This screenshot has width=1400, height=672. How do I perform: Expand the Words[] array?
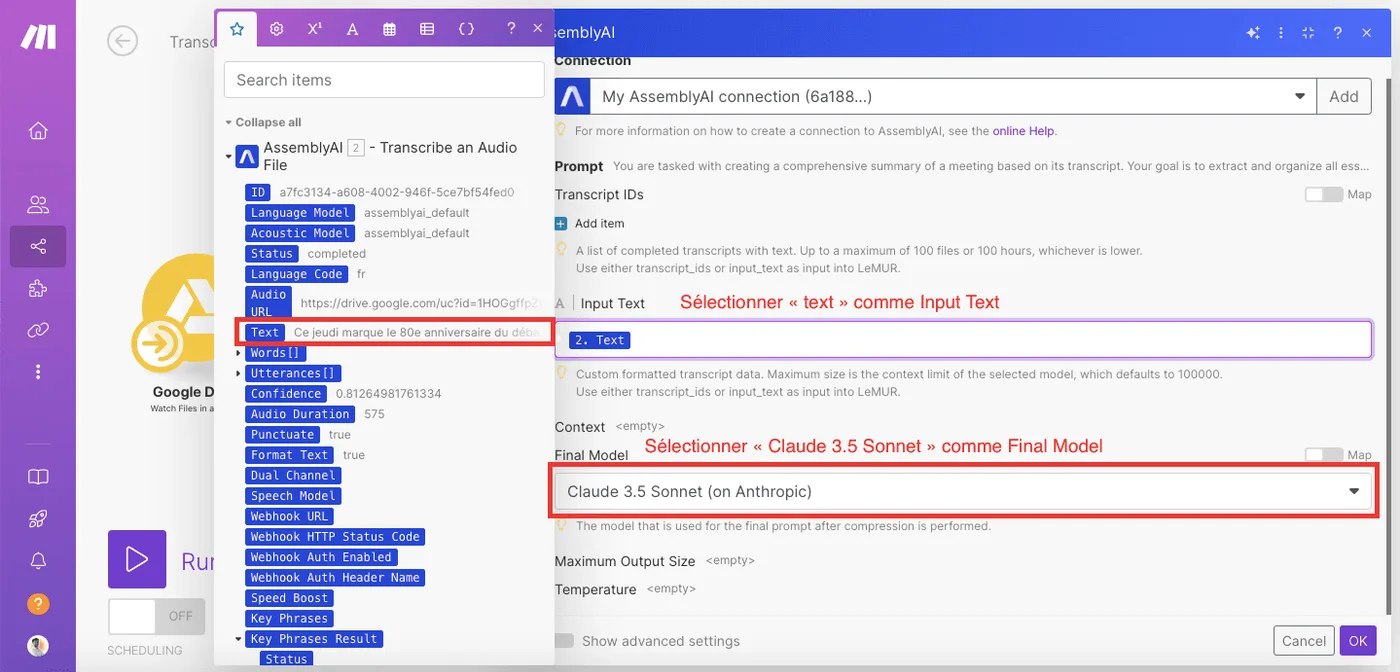(x=238, y=353)
